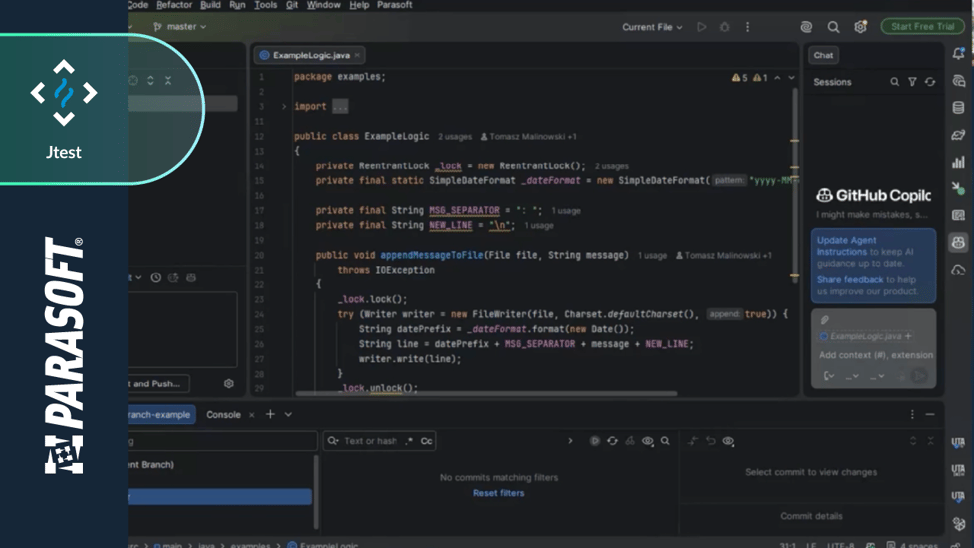Expand more filters chevron in log toolbar

click(x=570, y=441)
